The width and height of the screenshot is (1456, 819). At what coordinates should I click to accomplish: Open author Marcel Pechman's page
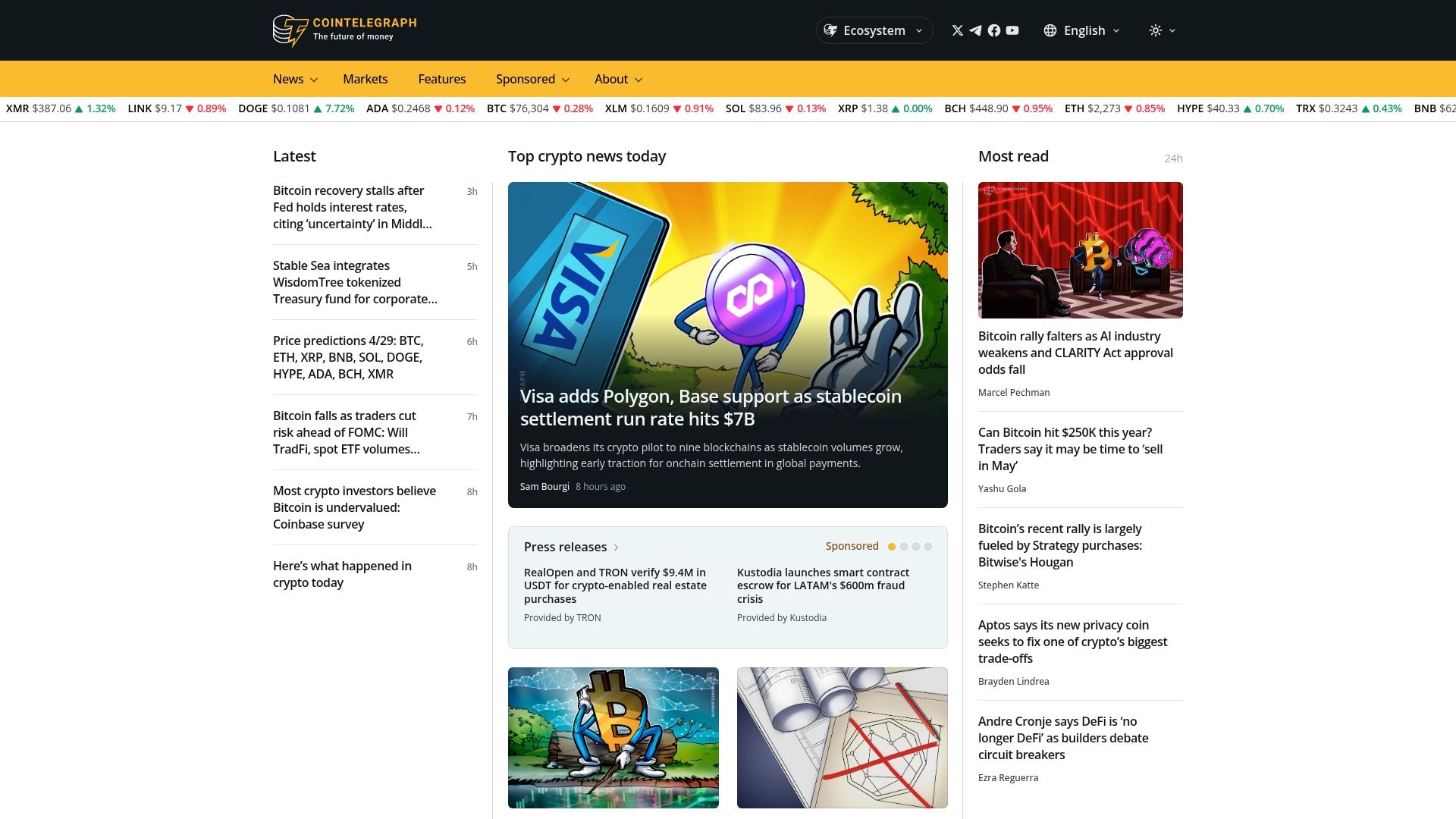coord(1014,393)
